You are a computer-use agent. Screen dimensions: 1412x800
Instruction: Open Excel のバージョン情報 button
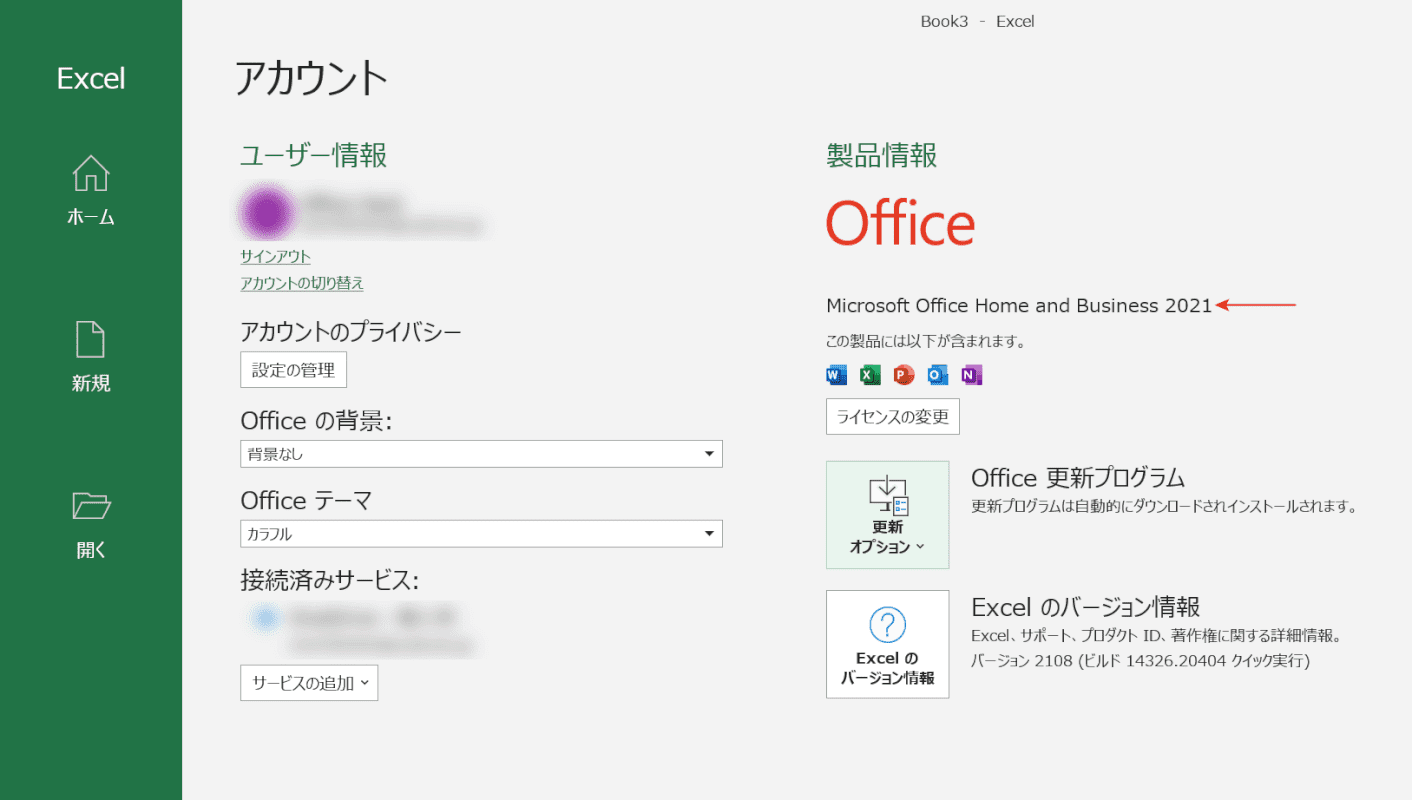(x=887, y=644)
